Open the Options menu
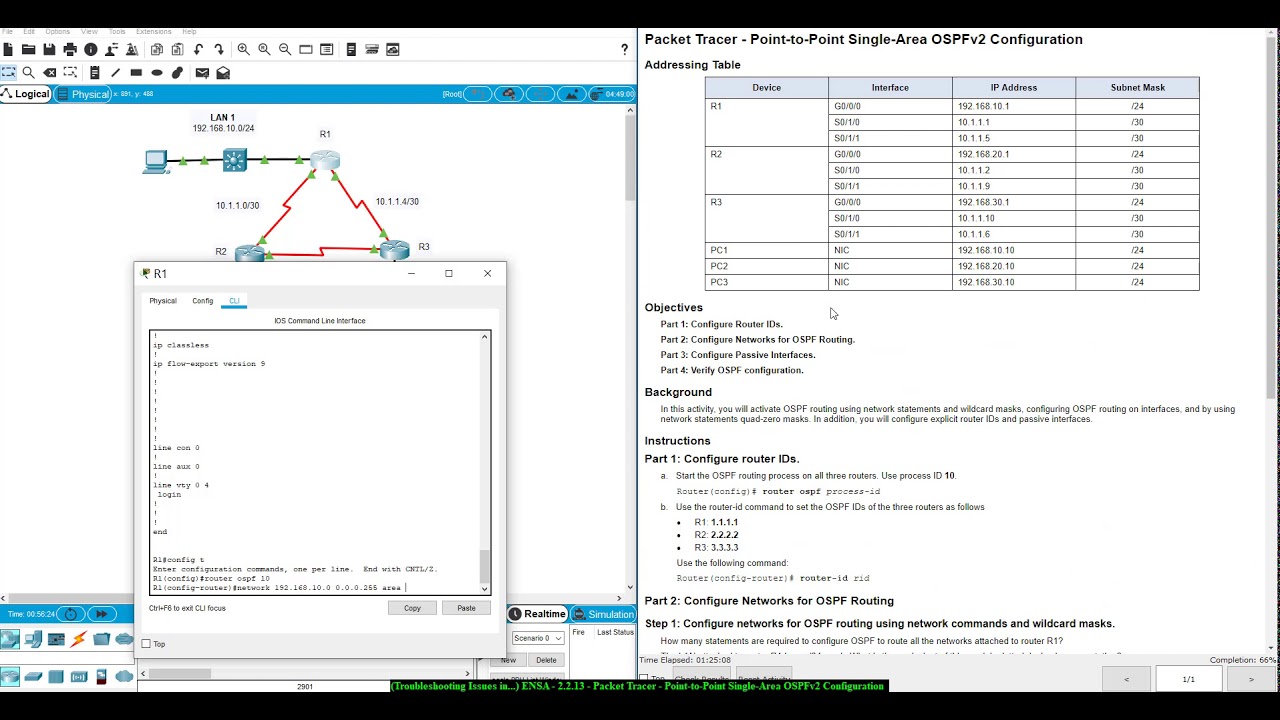Viewport: 1280px width, 720px height. click(x=58, y=32)
